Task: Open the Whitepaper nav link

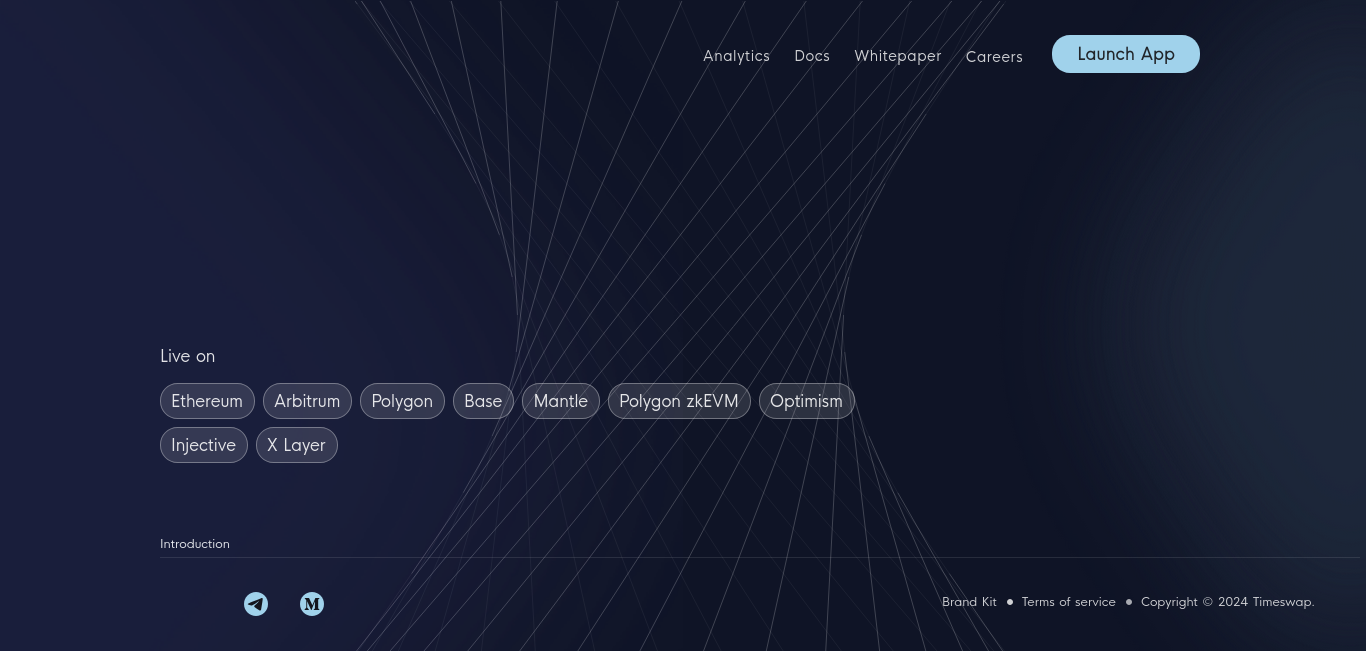Action: click(x=898, y=56)
